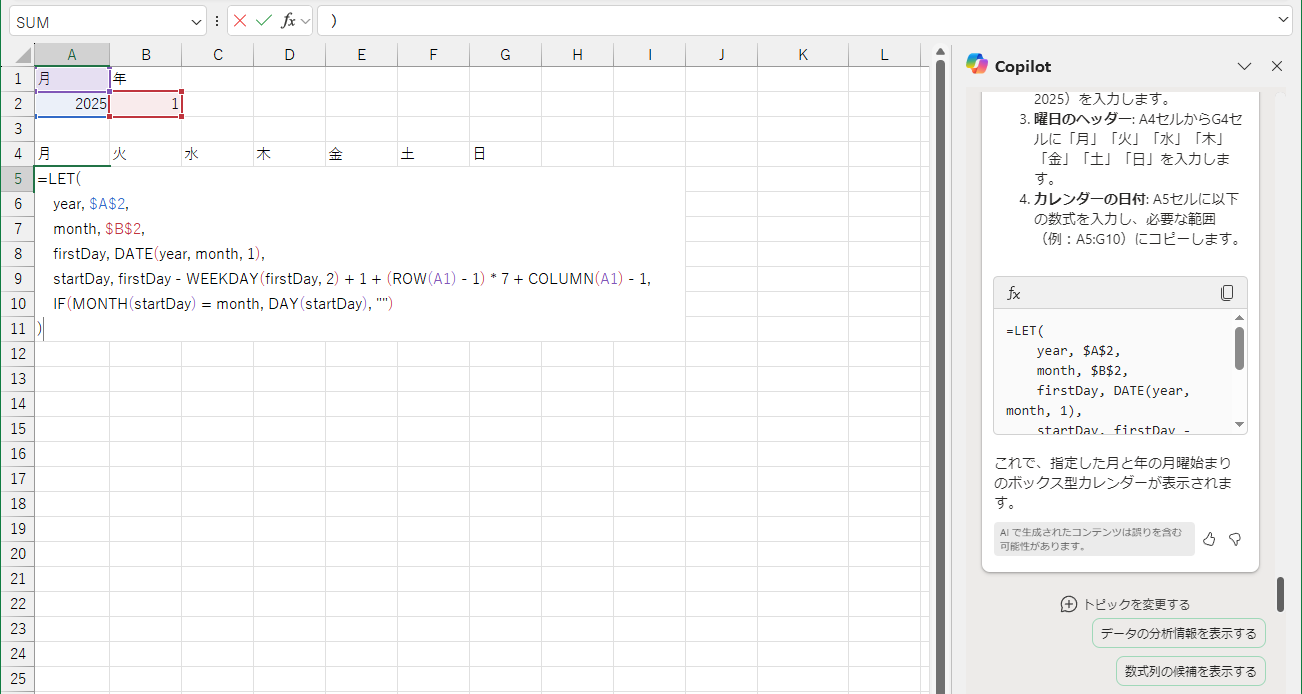Click the $B$2 reference in the formula
This screenshot has width=1302, height=694.
pos(123,229)
